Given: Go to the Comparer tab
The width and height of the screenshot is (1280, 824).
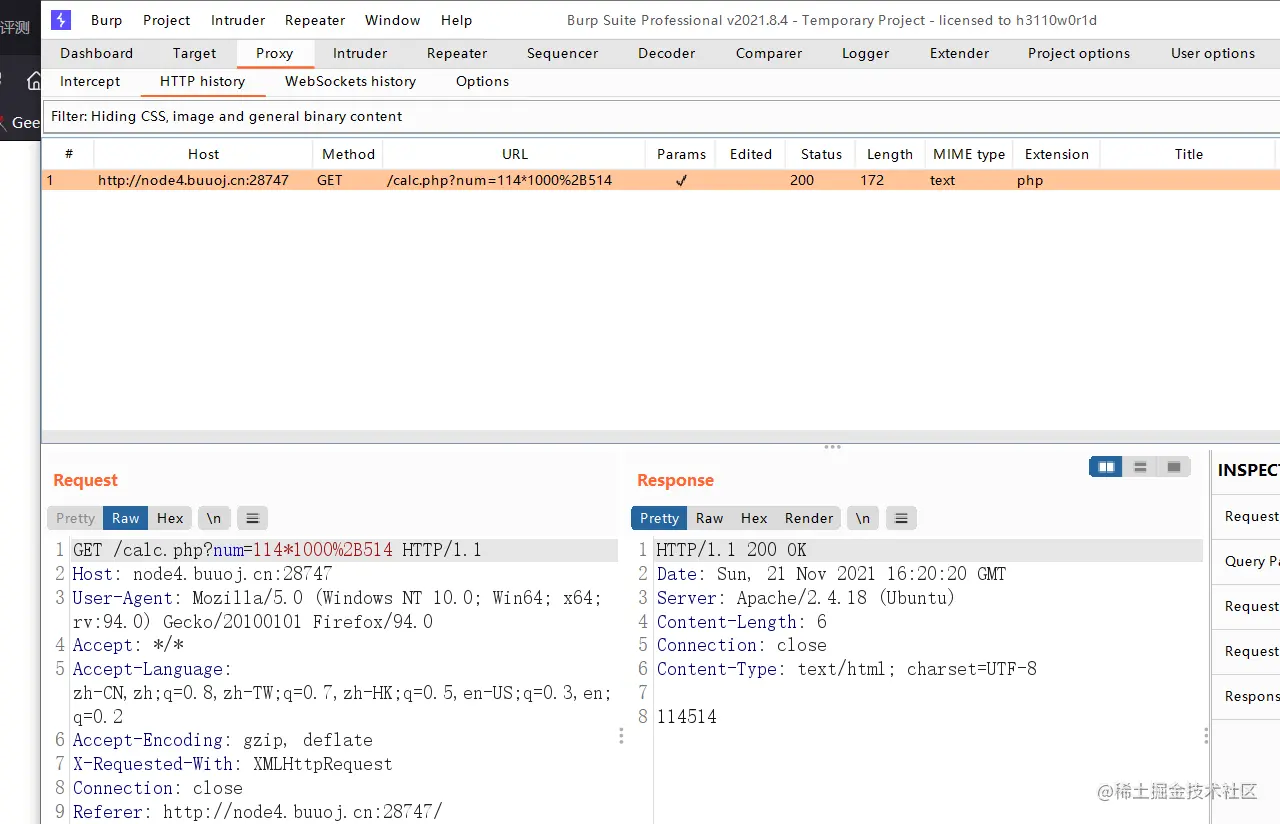Looking at the screenshot, I should coord(769,53).
